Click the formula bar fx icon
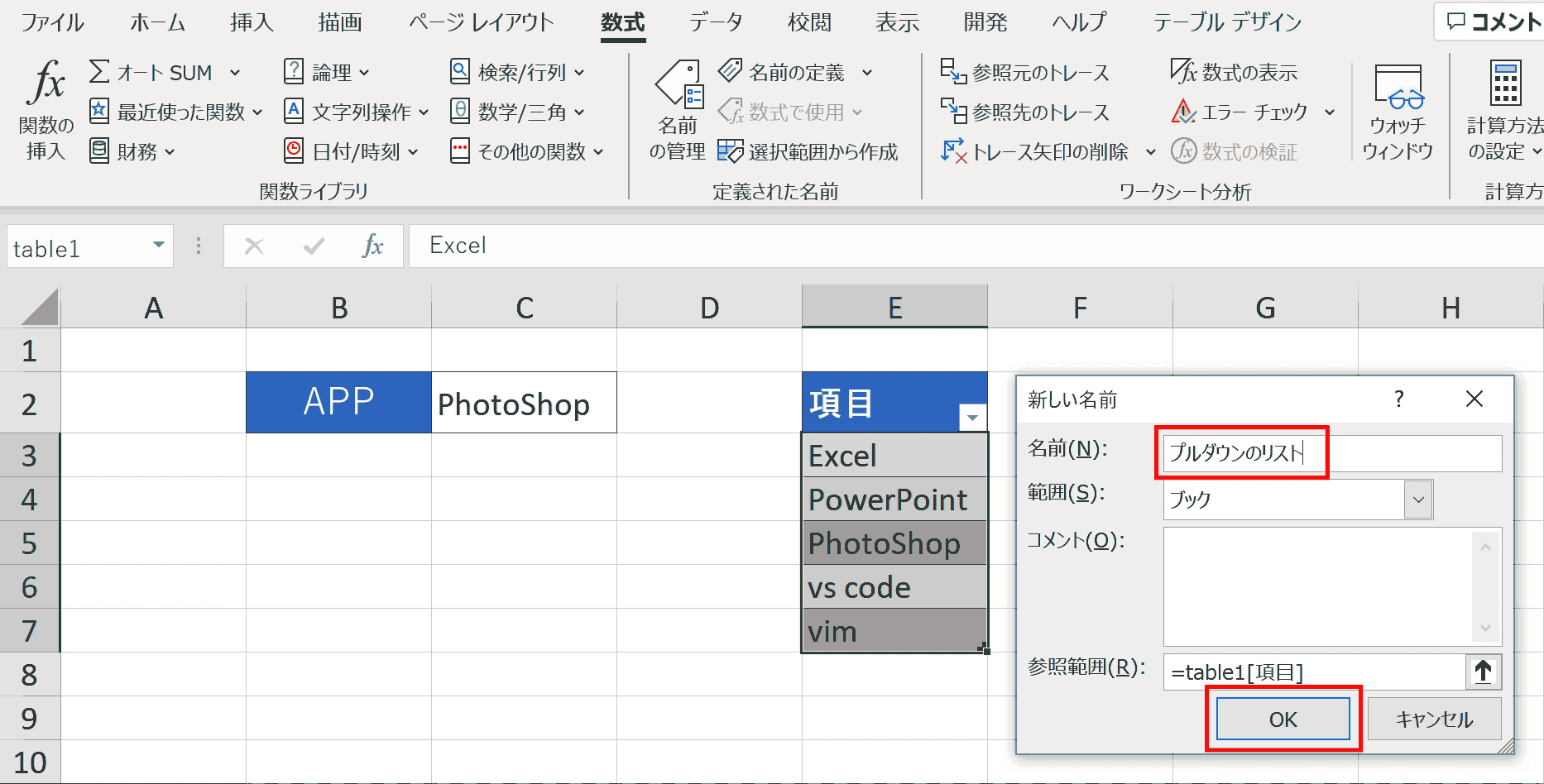Image resolution: width=1544 pixels, height=784 pixels. [373, 246]
